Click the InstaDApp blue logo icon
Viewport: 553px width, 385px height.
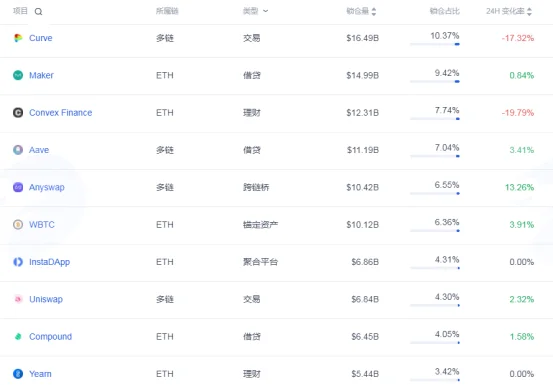pos(18,262)
